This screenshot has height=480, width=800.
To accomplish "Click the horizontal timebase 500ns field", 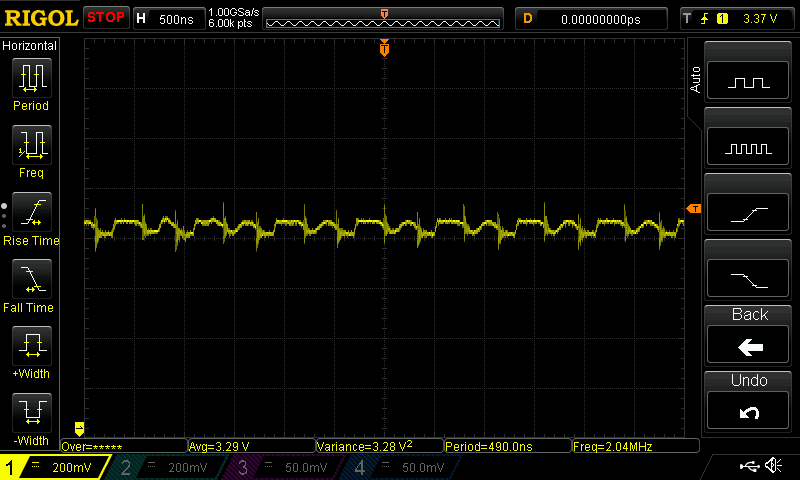I will (169, 19).
